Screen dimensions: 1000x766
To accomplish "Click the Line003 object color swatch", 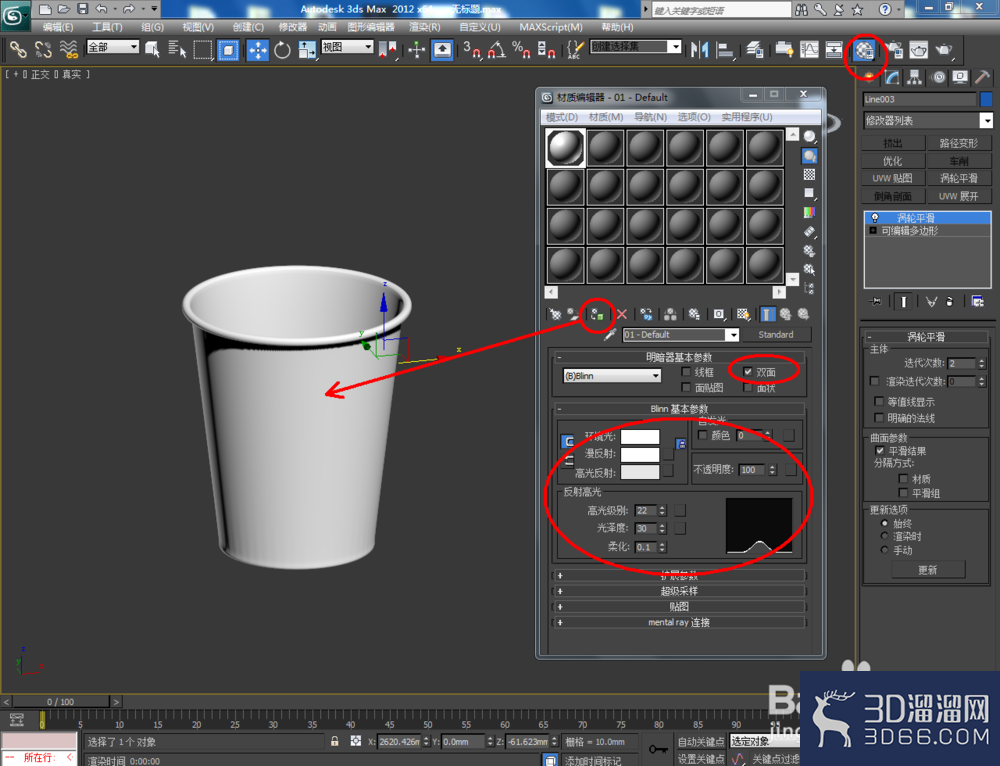I will pyautogui.click(x=986, y=99).
